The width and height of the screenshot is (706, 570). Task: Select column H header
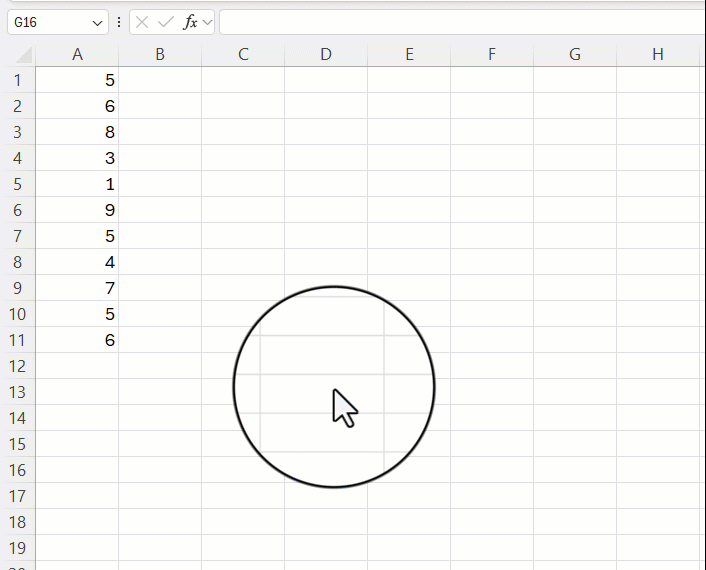click(658, 54)
